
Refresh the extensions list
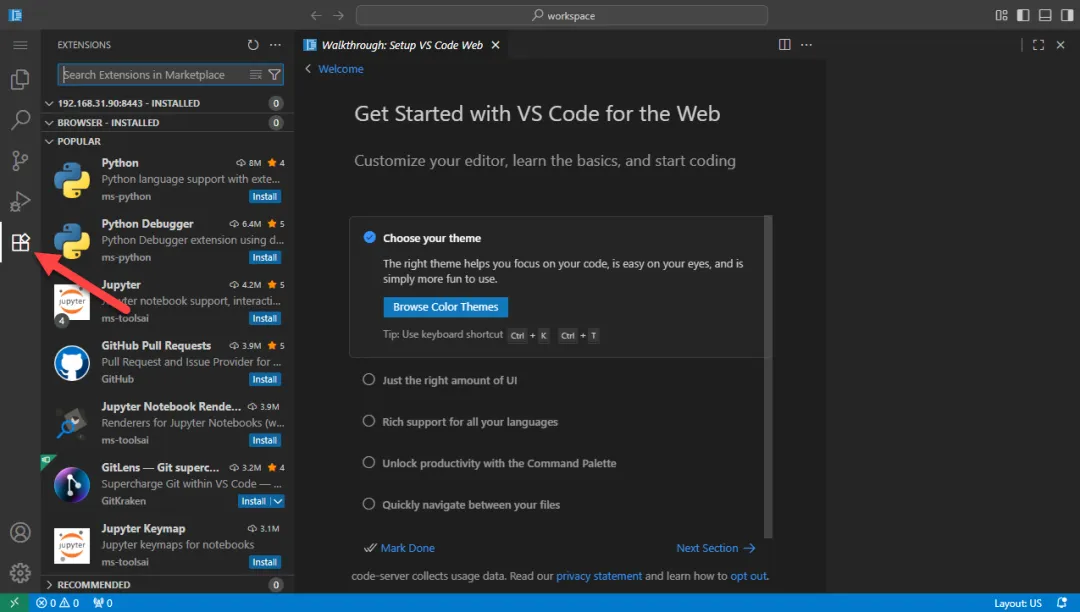point(253,45)
